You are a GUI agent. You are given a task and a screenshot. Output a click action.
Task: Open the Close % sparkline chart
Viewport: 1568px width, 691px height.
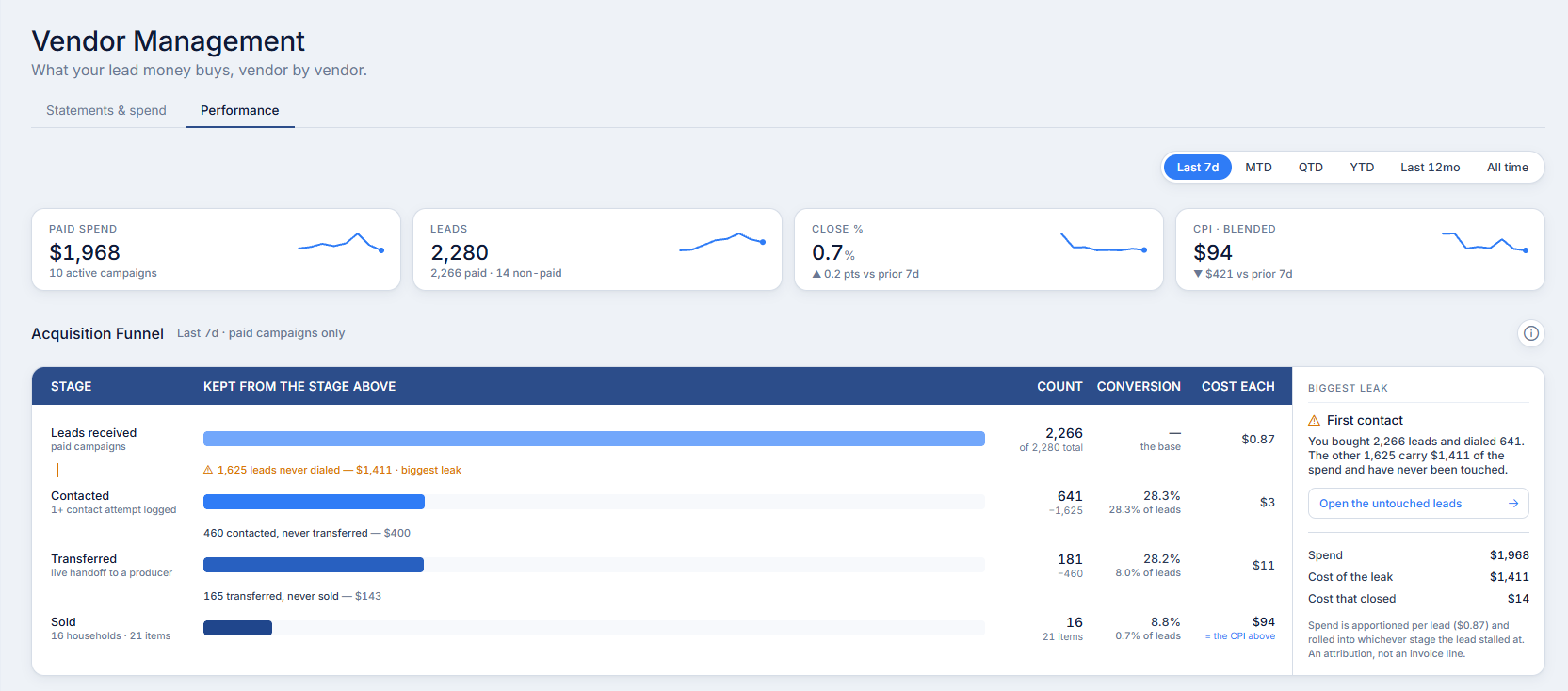pos(1104,243)
